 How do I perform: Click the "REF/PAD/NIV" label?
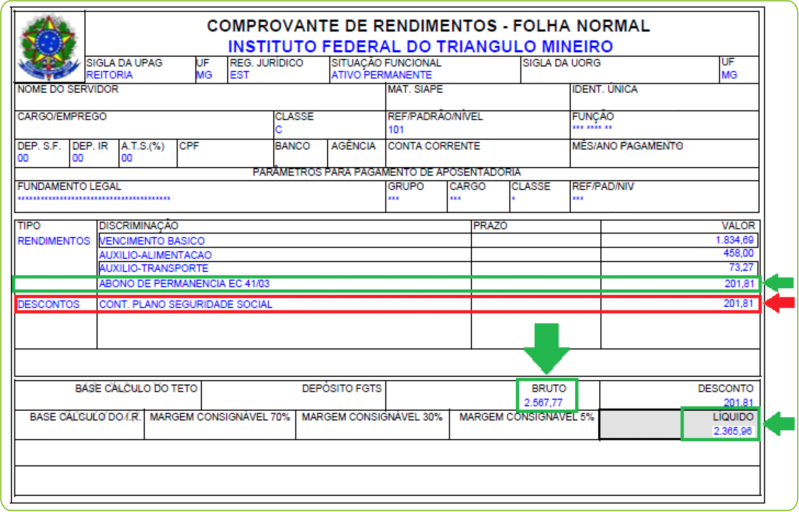click(x=603, y=186)
